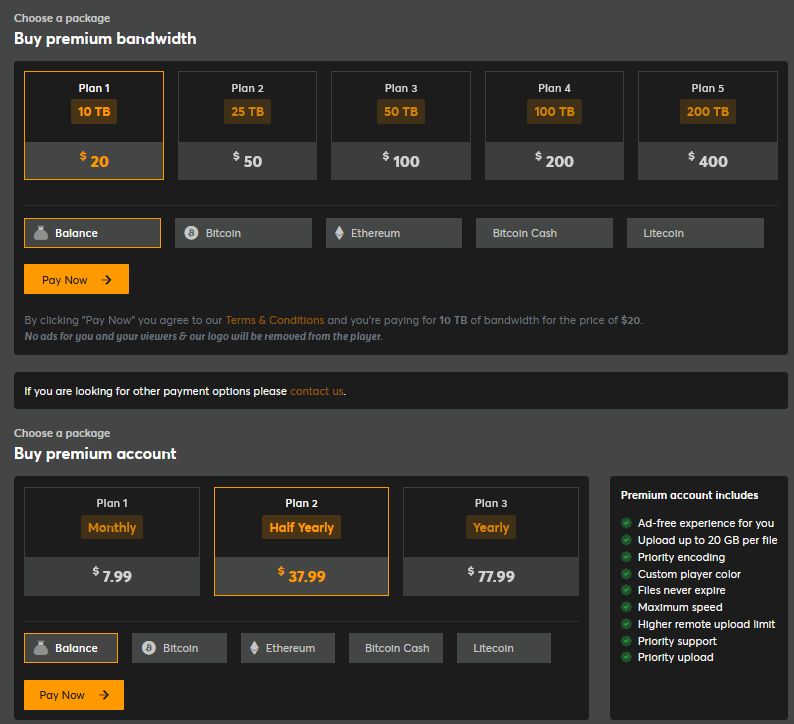Choose the Yearly premium plan at $77.99
The height and width of the screenshot is (724, 794).
[490, 540]
